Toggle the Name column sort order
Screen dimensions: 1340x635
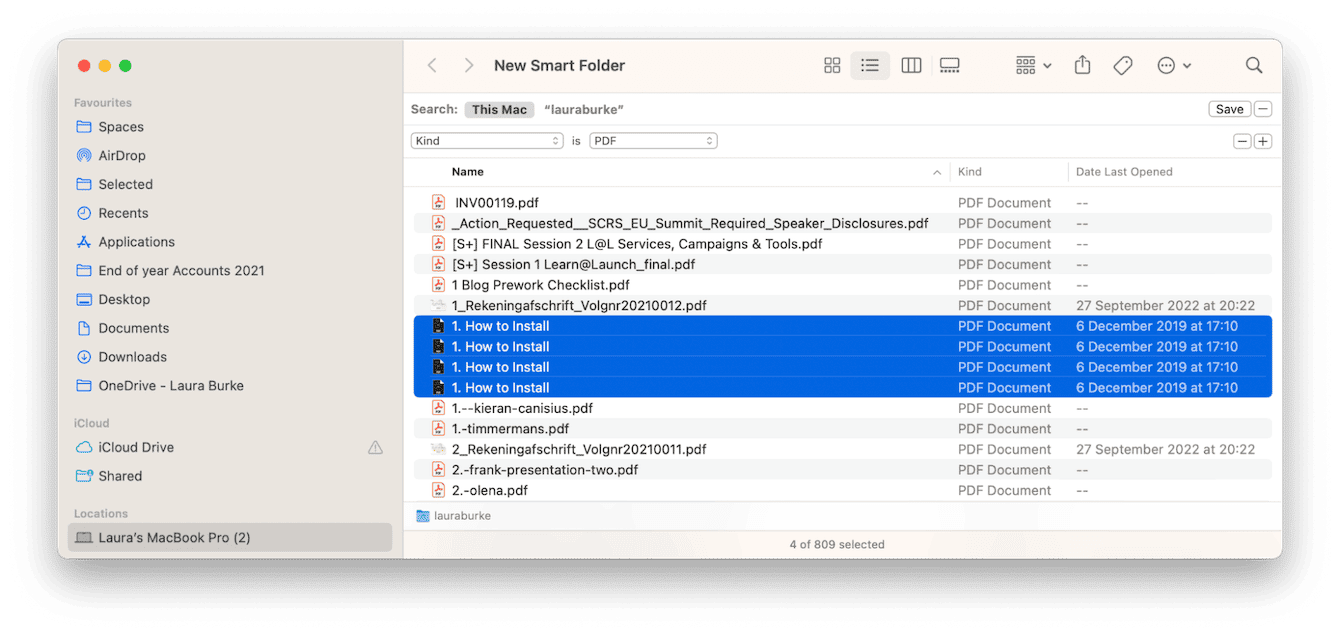468,171
